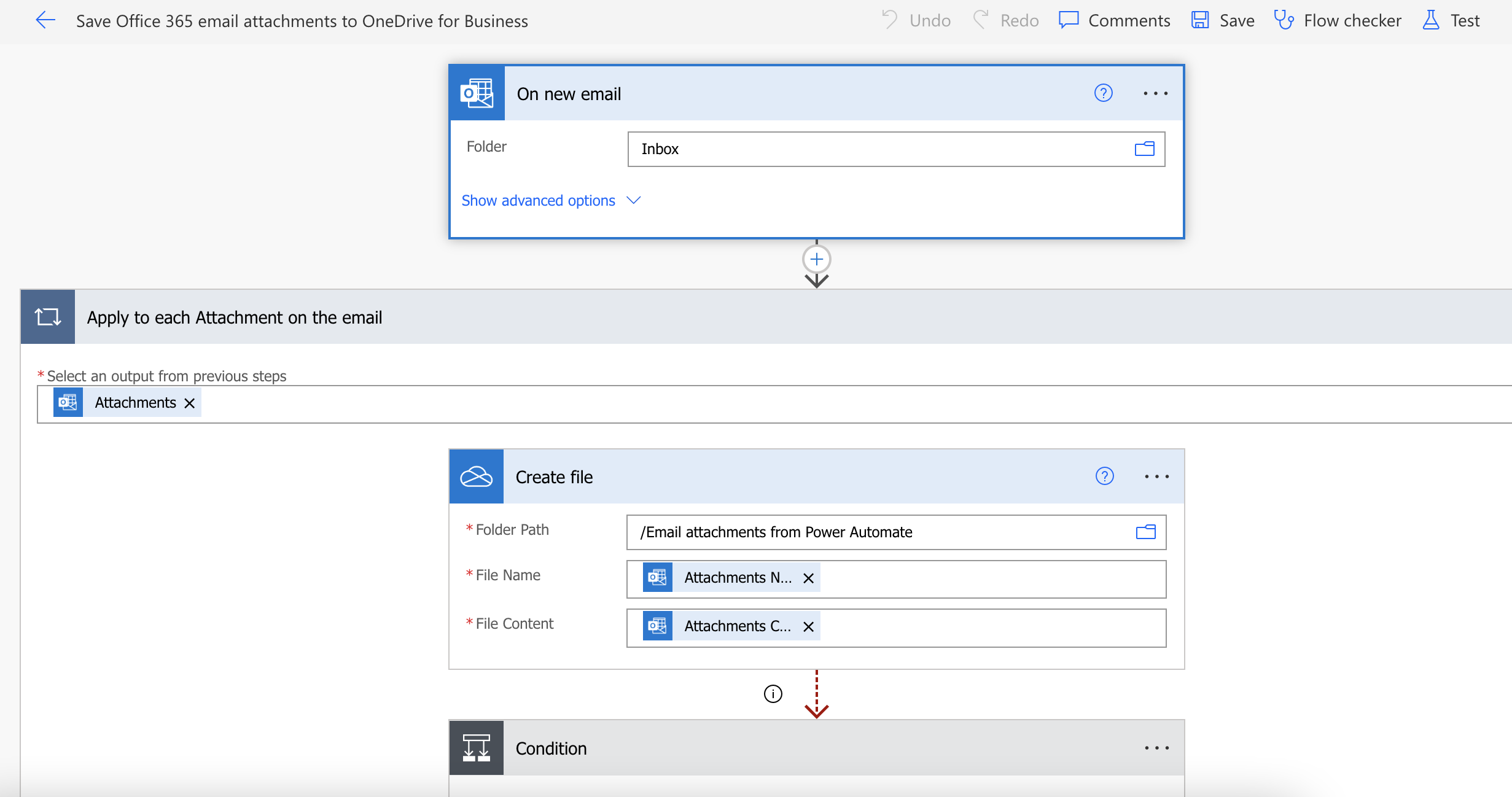Remove the Attachments Content token
This screenshot has height=797, width=1512.
(x=809, y=626)
